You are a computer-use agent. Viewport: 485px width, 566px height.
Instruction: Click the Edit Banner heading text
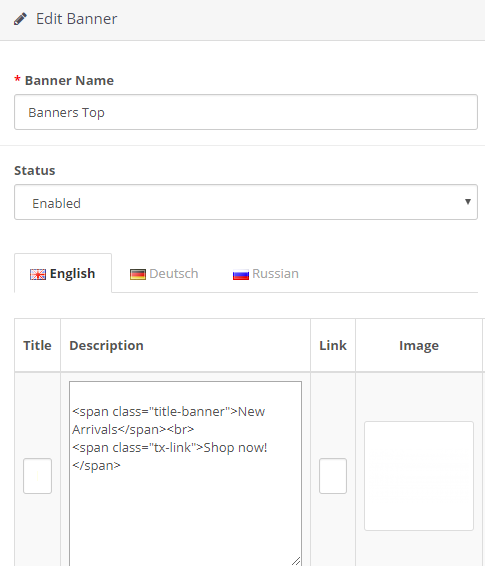pos(77,19)
